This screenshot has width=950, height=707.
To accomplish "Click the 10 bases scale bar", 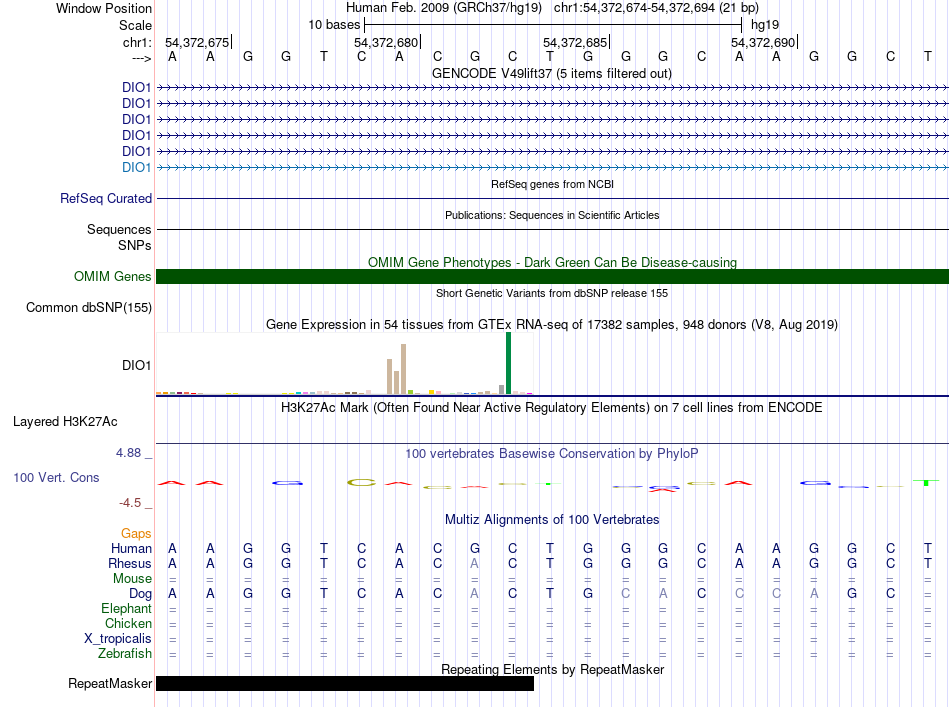I will pos(553,25).
